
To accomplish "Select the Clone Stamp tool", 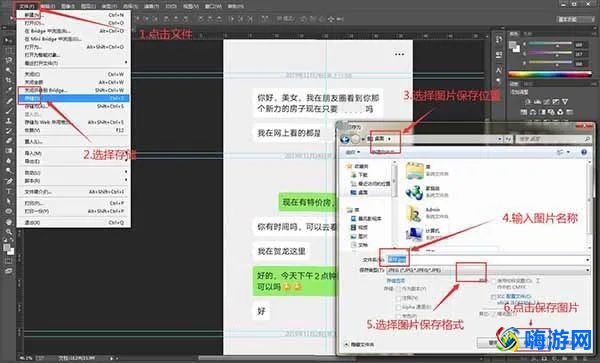I will tap(8, 121).
